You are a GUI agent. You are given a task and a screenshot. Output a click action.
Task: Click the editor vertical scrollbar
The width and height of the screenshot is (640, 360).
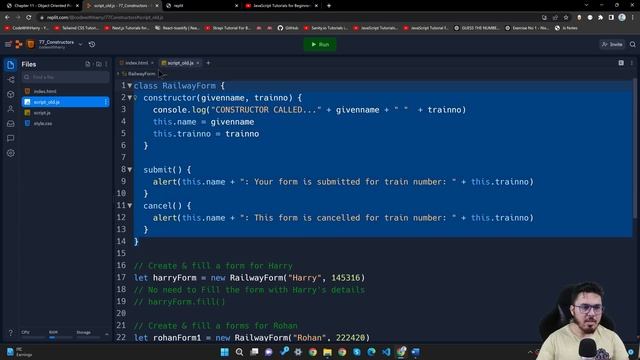(x=635, y=149)
